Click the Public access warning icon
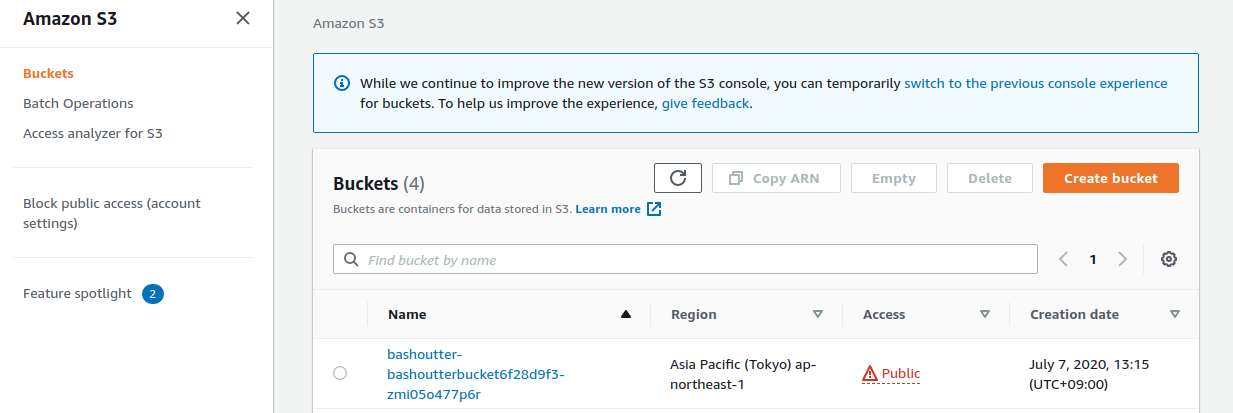The height and width of the screenshot is (413, 1233). pos(869,373)
